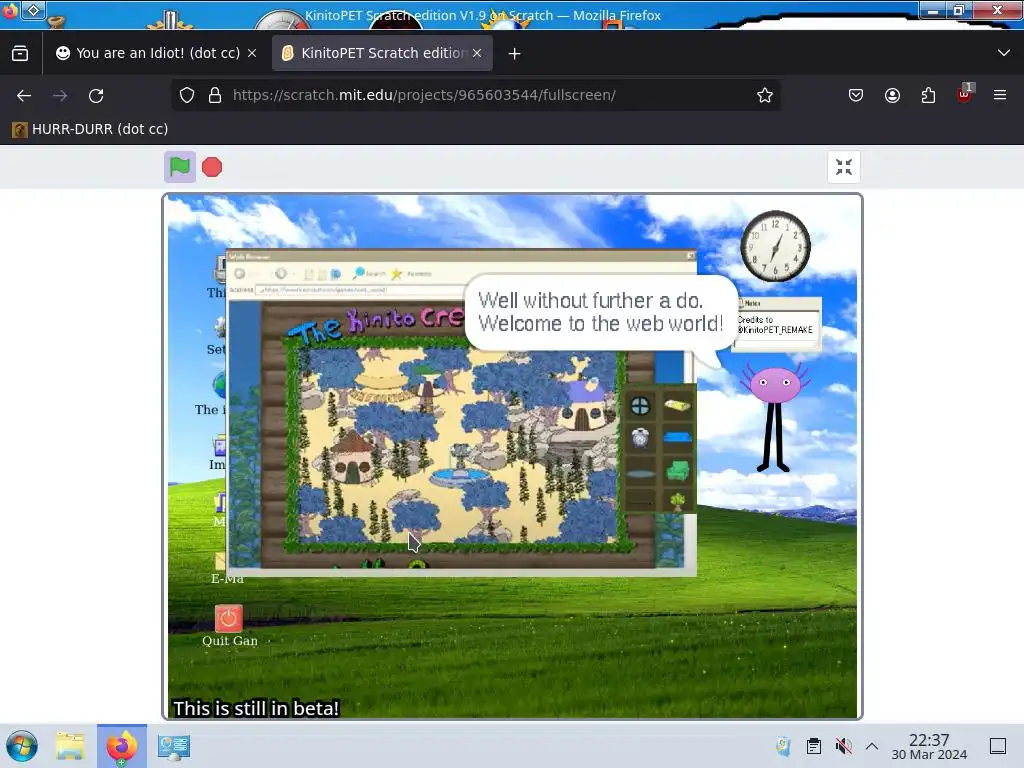The width and height of the screenshot is (1024, 768).
Task: Close the KinitoPET Scratch edition tab
Action: (x=477, y=53)
